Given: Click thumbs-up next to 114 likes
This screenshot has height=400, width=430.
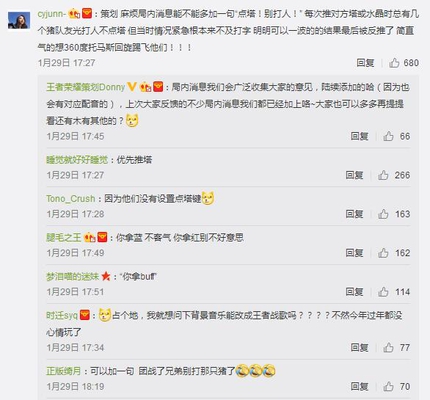Looking at the screenshot, I should tap(383, 292).
